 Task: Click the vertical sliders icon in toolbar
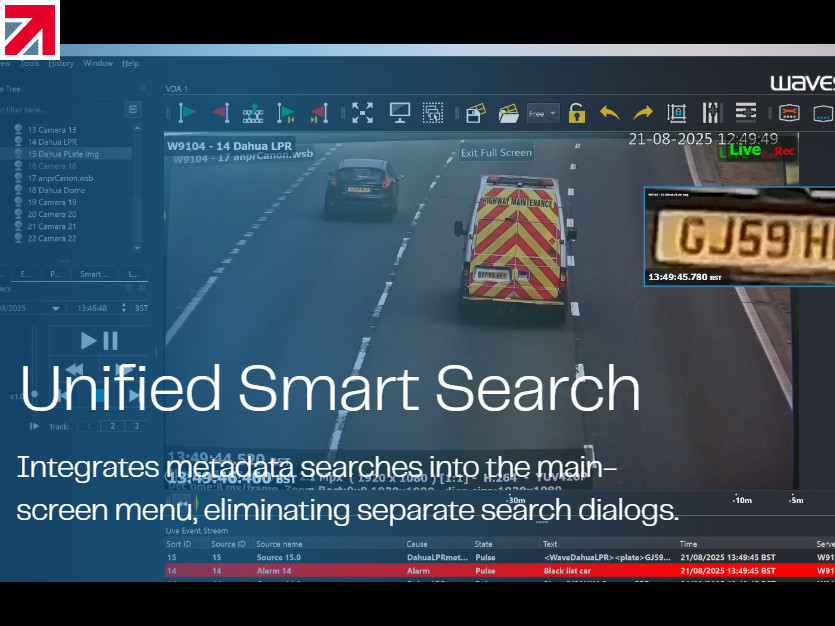[711, 113]
